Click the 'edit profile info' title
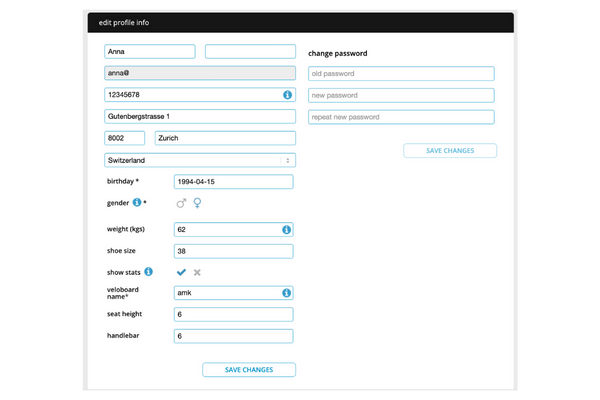 click(124, 23)
